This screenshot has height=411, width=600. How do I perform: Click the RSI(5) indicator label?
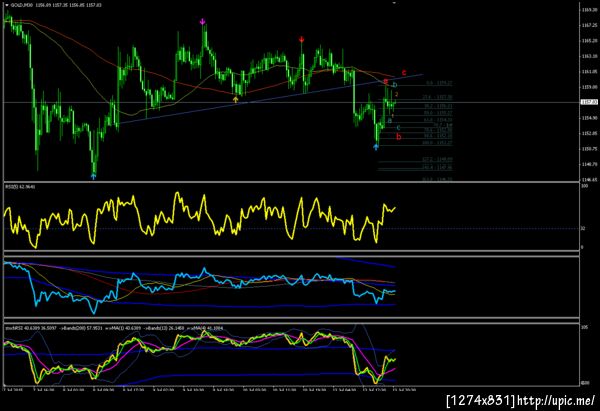[20, 187]
